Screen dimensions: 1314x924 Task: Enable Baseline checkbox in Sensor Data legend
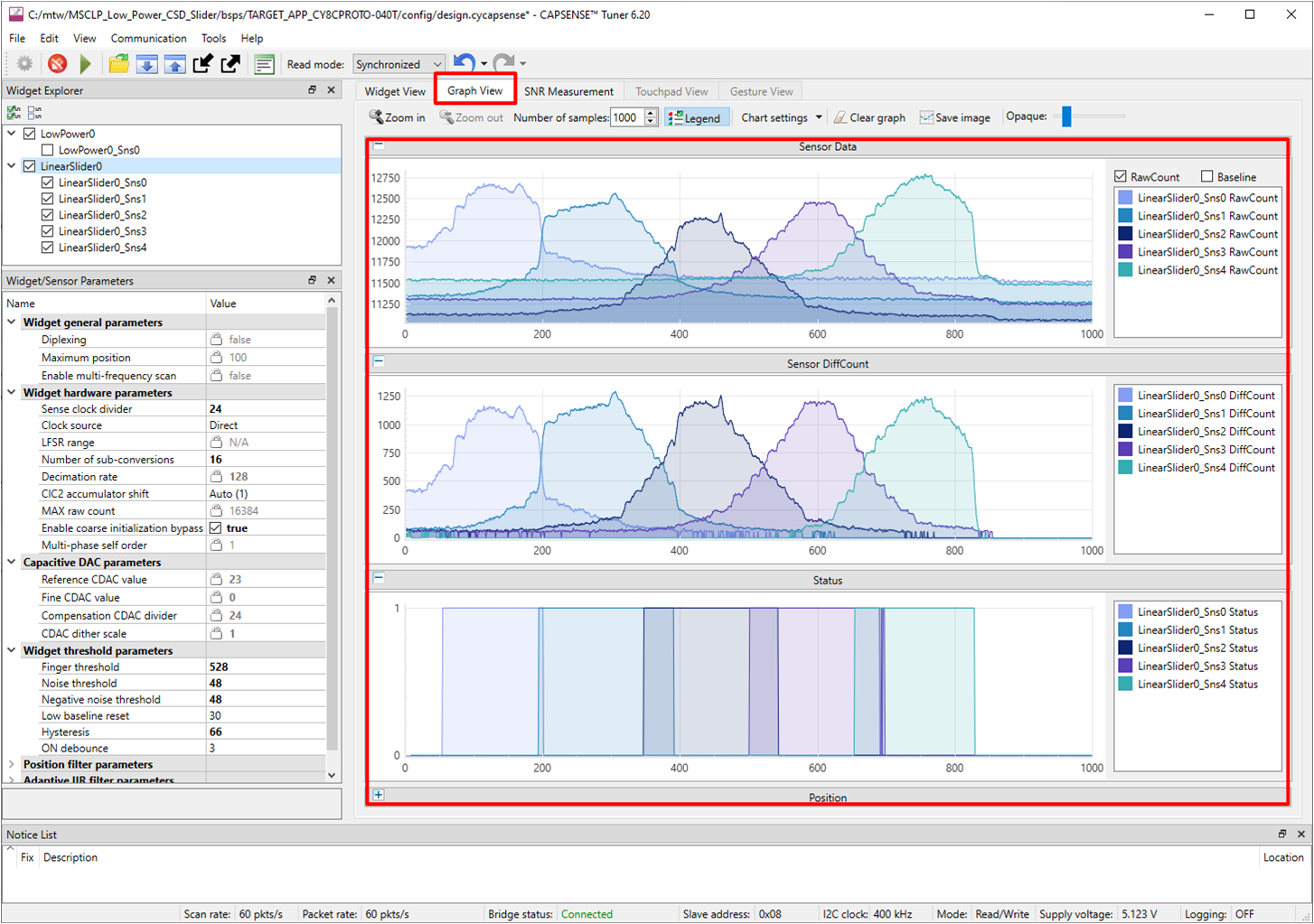[x=1207, y=176]
